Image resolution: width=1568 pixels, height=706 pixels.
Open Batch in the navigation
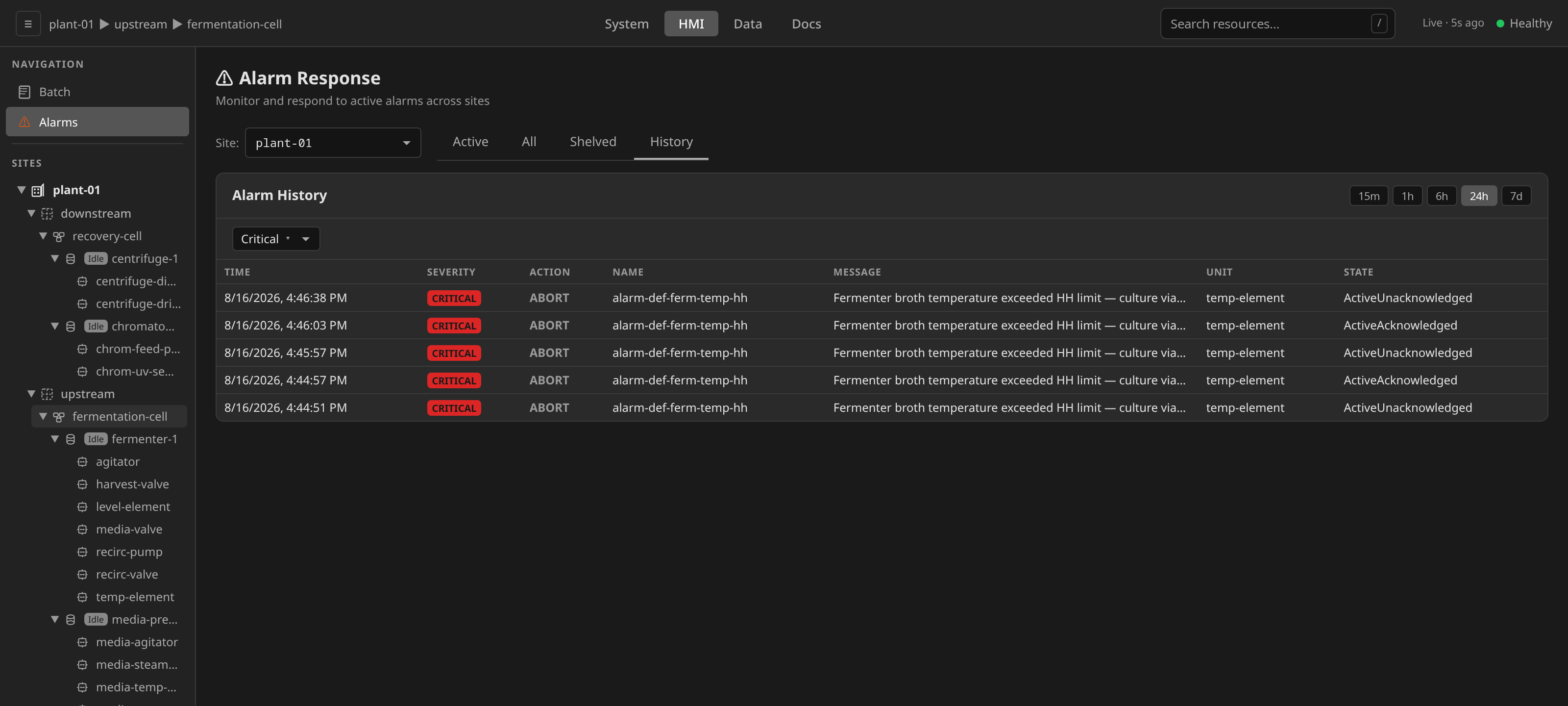98,92
